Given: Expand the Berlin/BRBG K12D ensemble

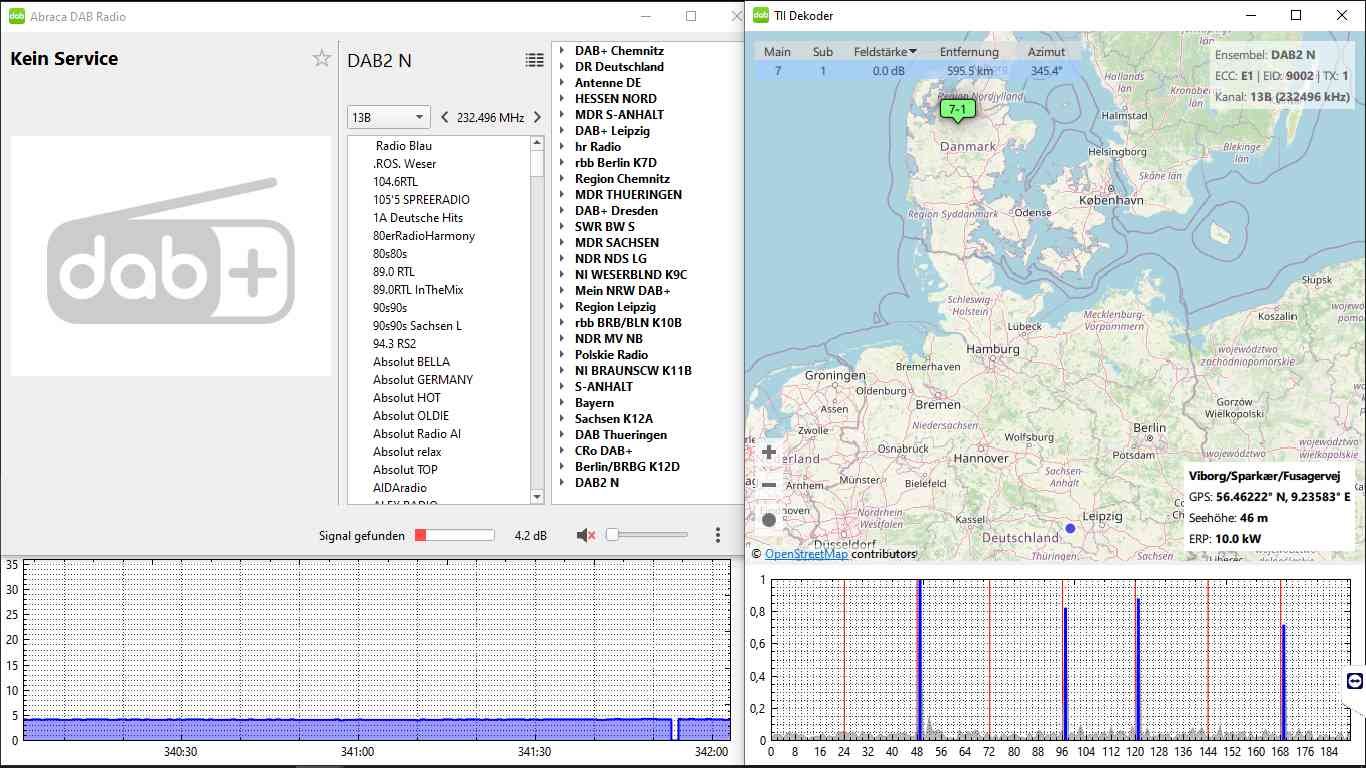Looking at the screenshot, I should click(562, 467).
